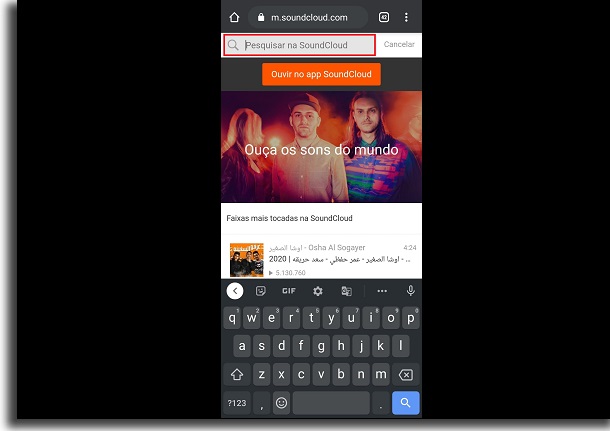Tap the browser home icon
610x431 pixels.
pyautogui.click(x=234, y=17)
